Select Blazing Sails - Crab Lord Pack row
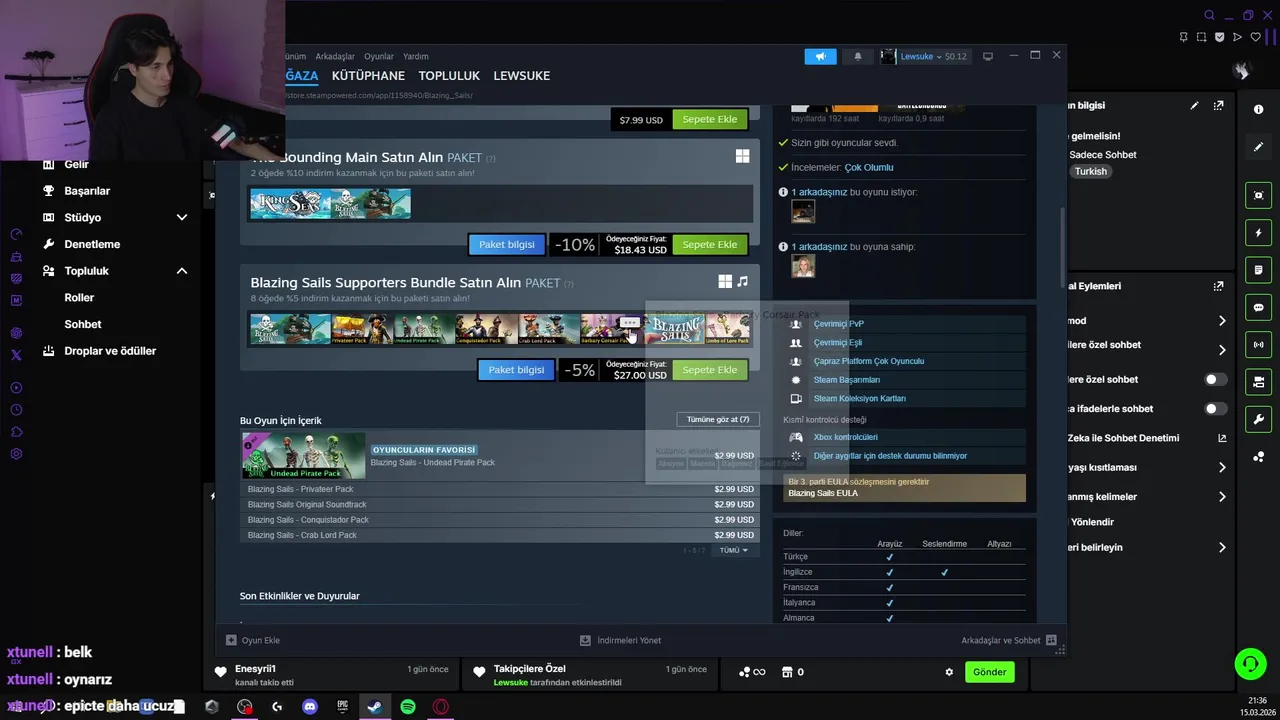This screenshot has width=1280, height=720. click(x=500, y=535)
